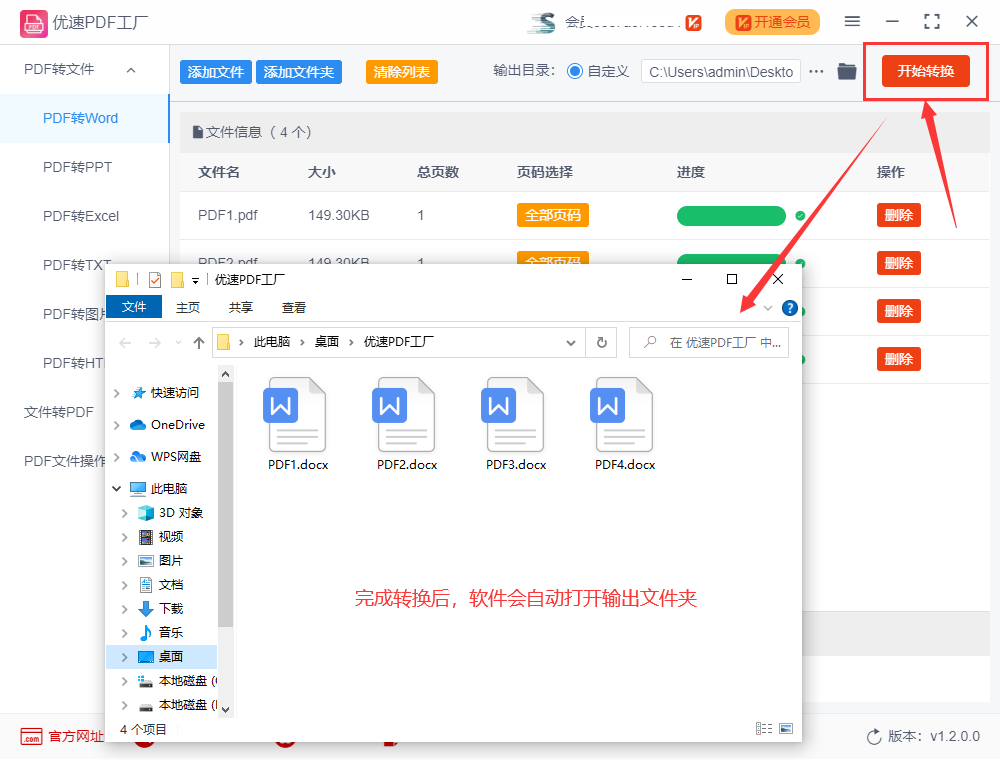Open PDF1.docx file icon

pos(297,414)
